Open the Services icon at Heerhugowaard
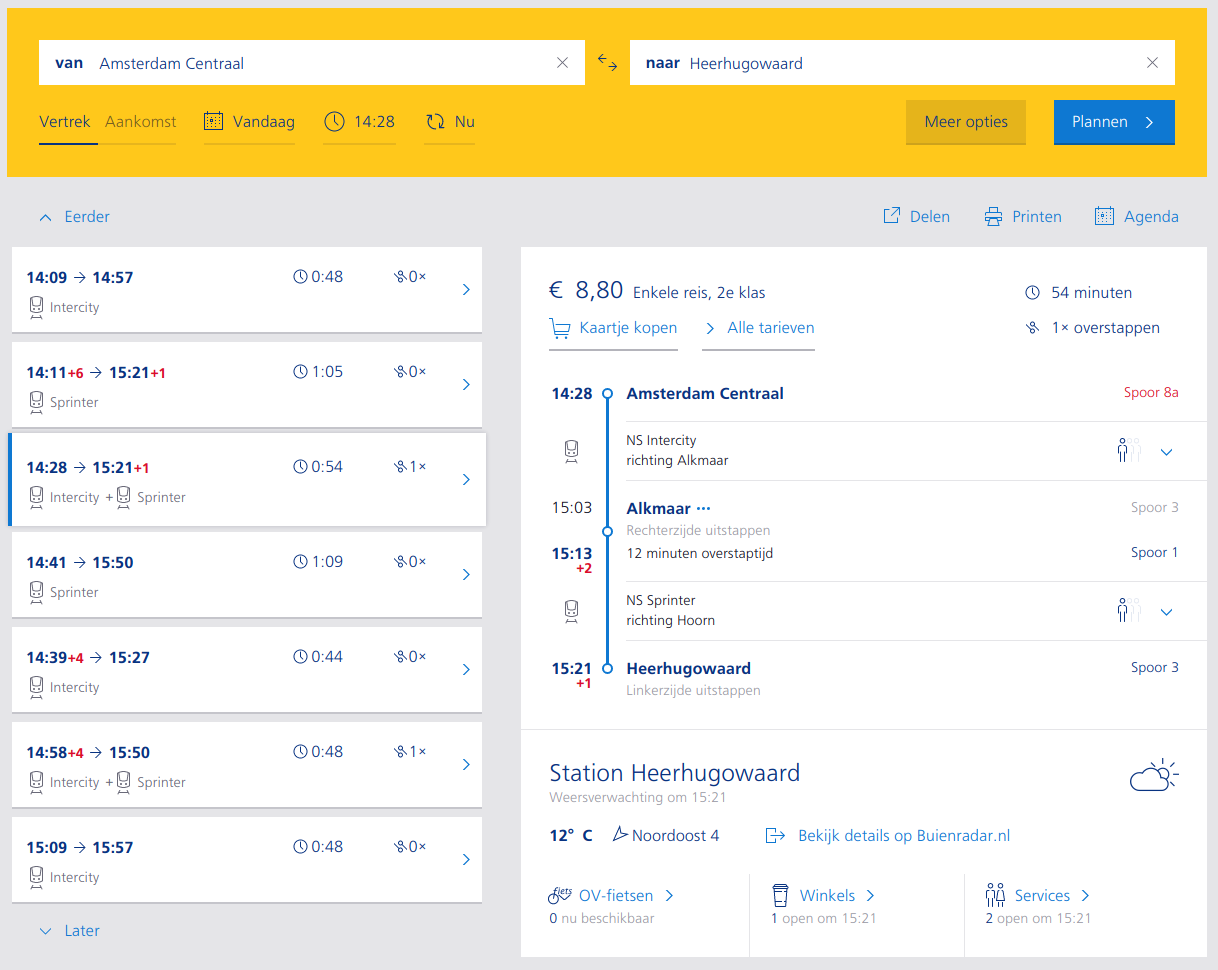Screen dimensions: 1218x970 tap(996, 895)
